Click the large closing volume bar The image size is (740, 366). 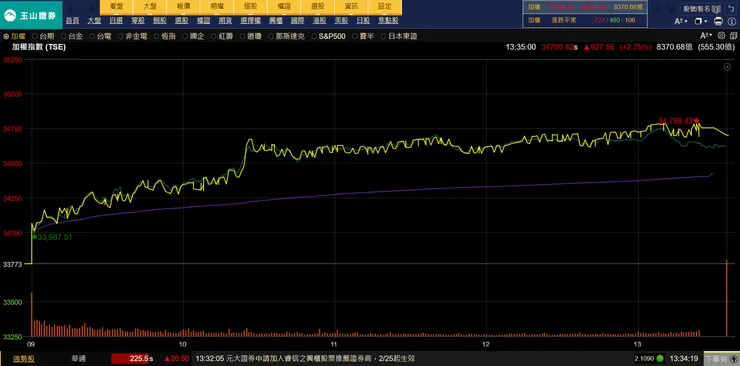click(x=727, y=298)
